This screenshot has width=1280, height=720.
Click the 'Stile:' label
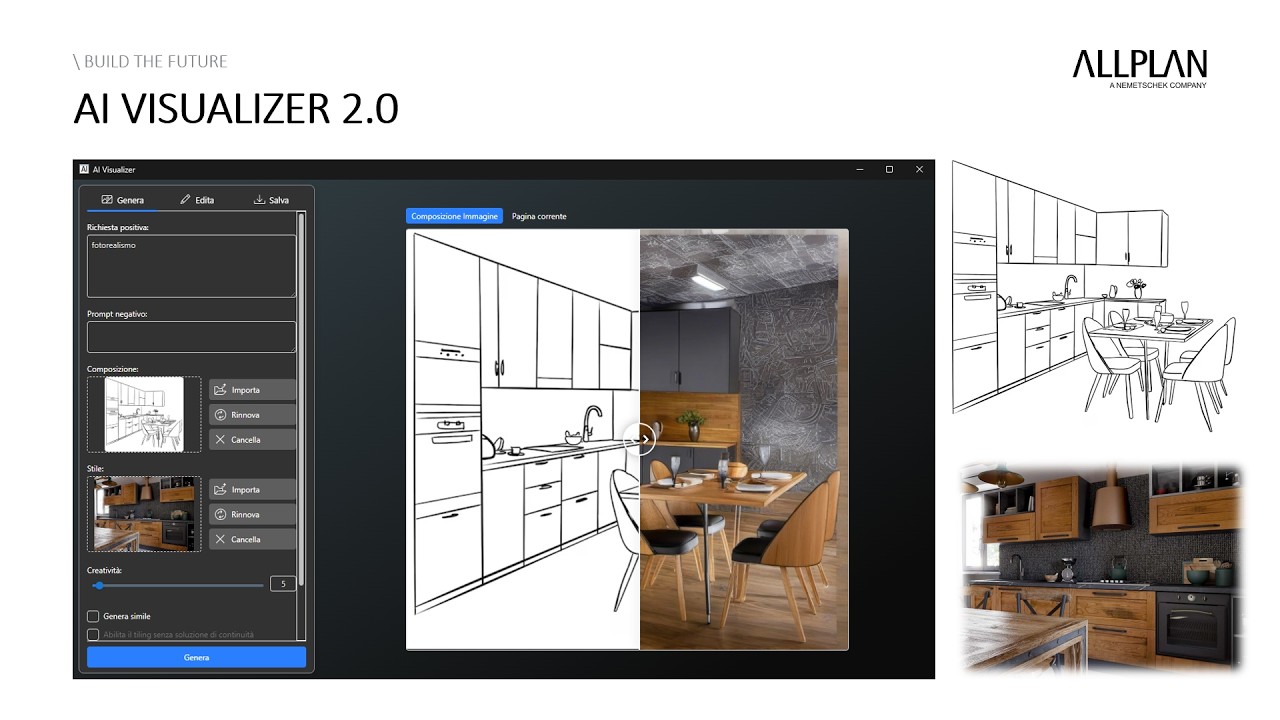pyautogui.click(x=96, y=468)
